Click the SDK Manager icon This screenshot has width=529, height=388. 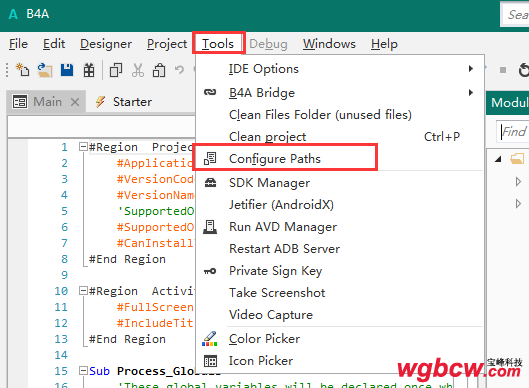pyautogui.click(x=210, y=183)
